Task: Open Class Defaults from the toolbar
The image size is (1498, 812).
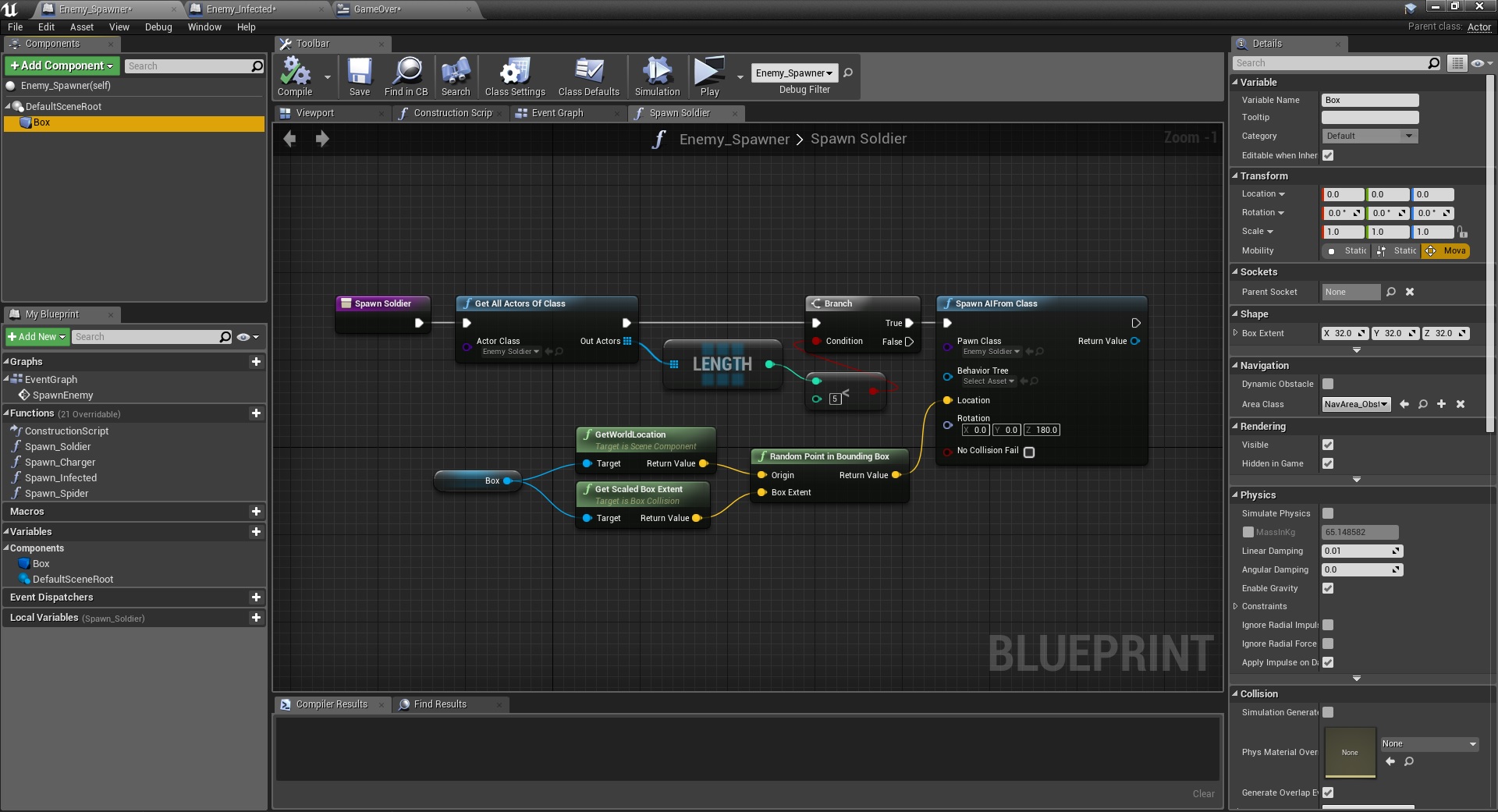Action: point(588,76)
